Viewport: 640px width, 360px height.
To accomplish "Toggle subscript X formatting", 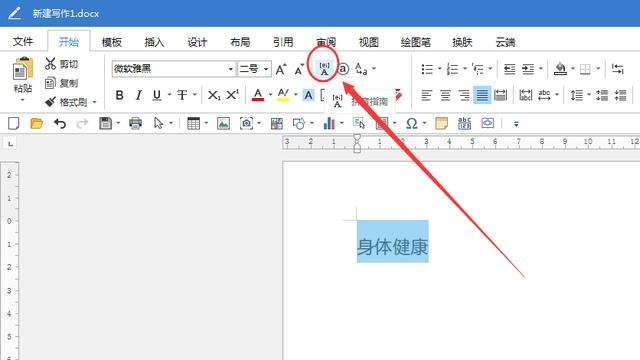I will (214, 96).
